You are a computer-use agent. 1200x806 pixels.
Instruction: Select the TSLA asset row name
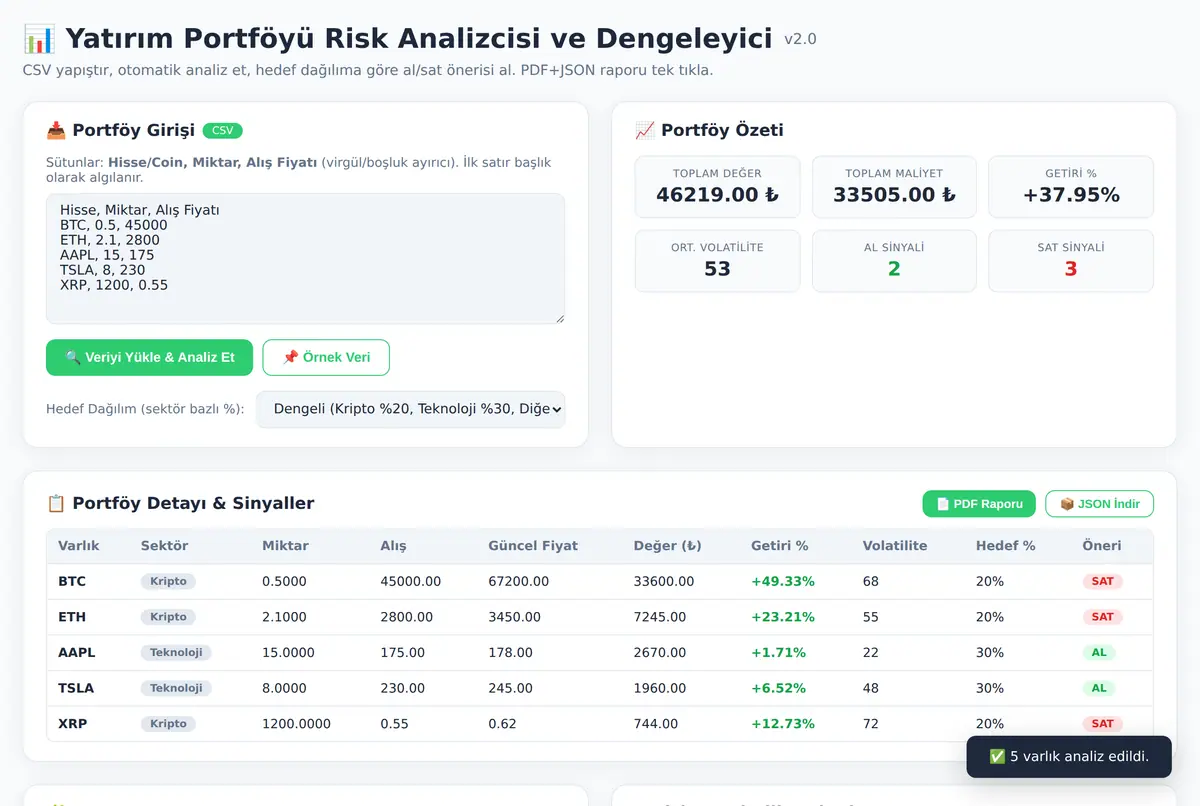76,688
